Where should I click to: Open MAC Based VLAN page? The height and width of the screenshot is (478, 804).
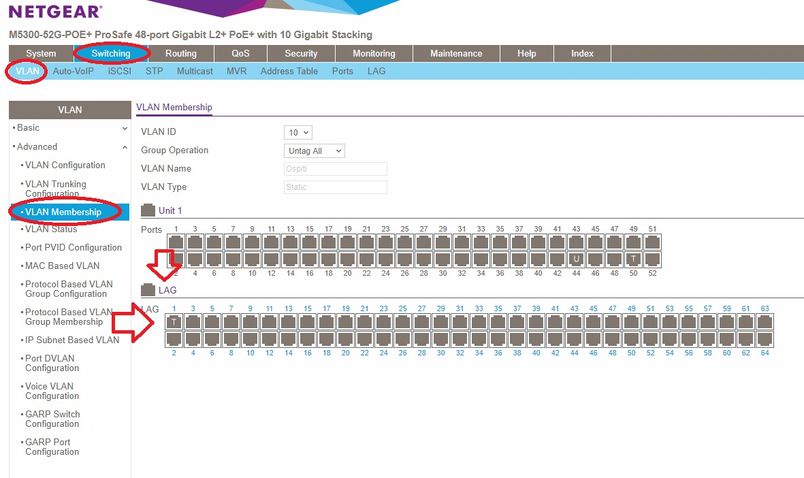point(62,266)
